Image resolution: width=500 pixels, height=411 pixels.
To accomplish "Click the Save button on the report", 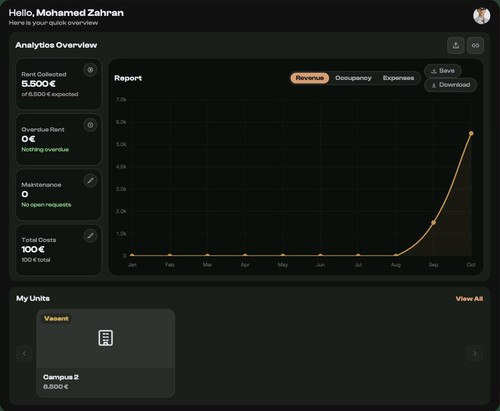I will coord(443,71).
